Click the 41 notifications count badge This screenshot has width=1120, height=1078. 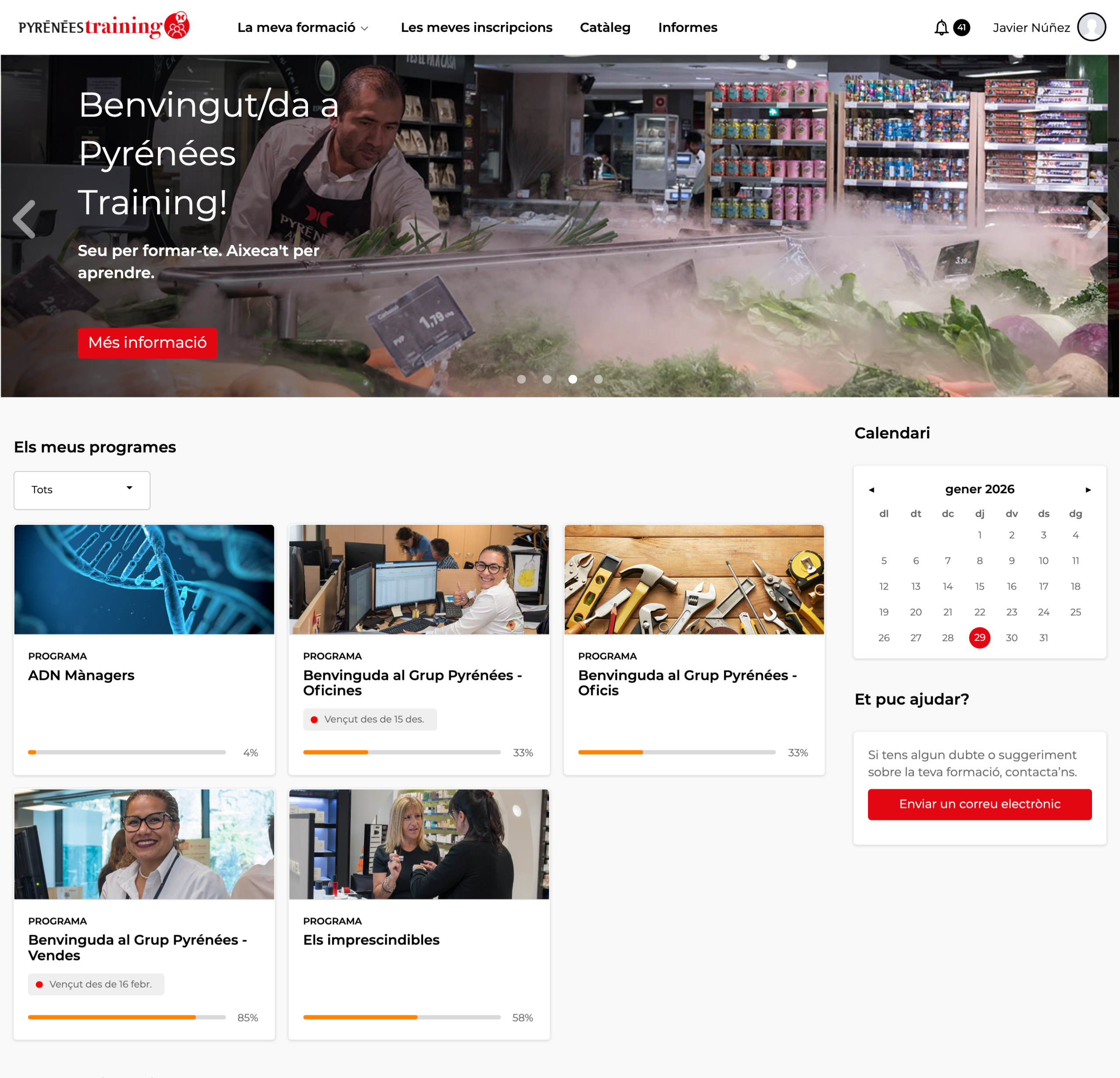[x=961, y=28]
